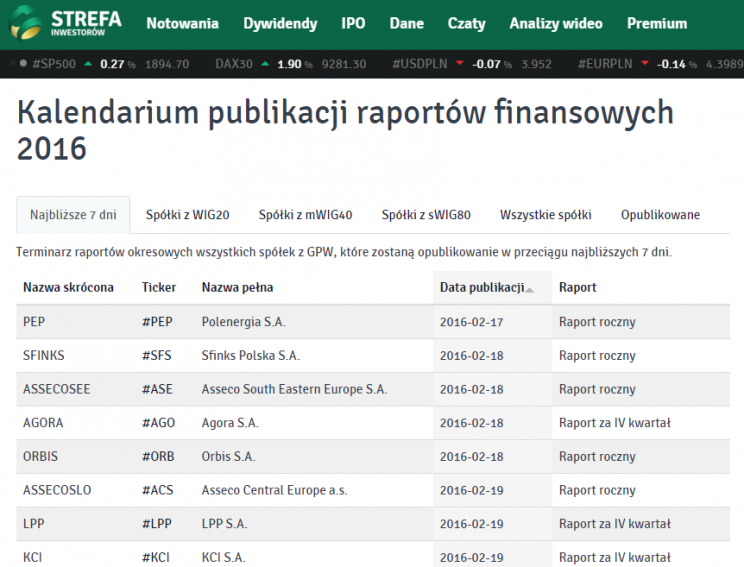This screenshot has width=744, height=567.
Task: Click Asseco Central Europe a.s. name
Action: click(x=274, y=490)
